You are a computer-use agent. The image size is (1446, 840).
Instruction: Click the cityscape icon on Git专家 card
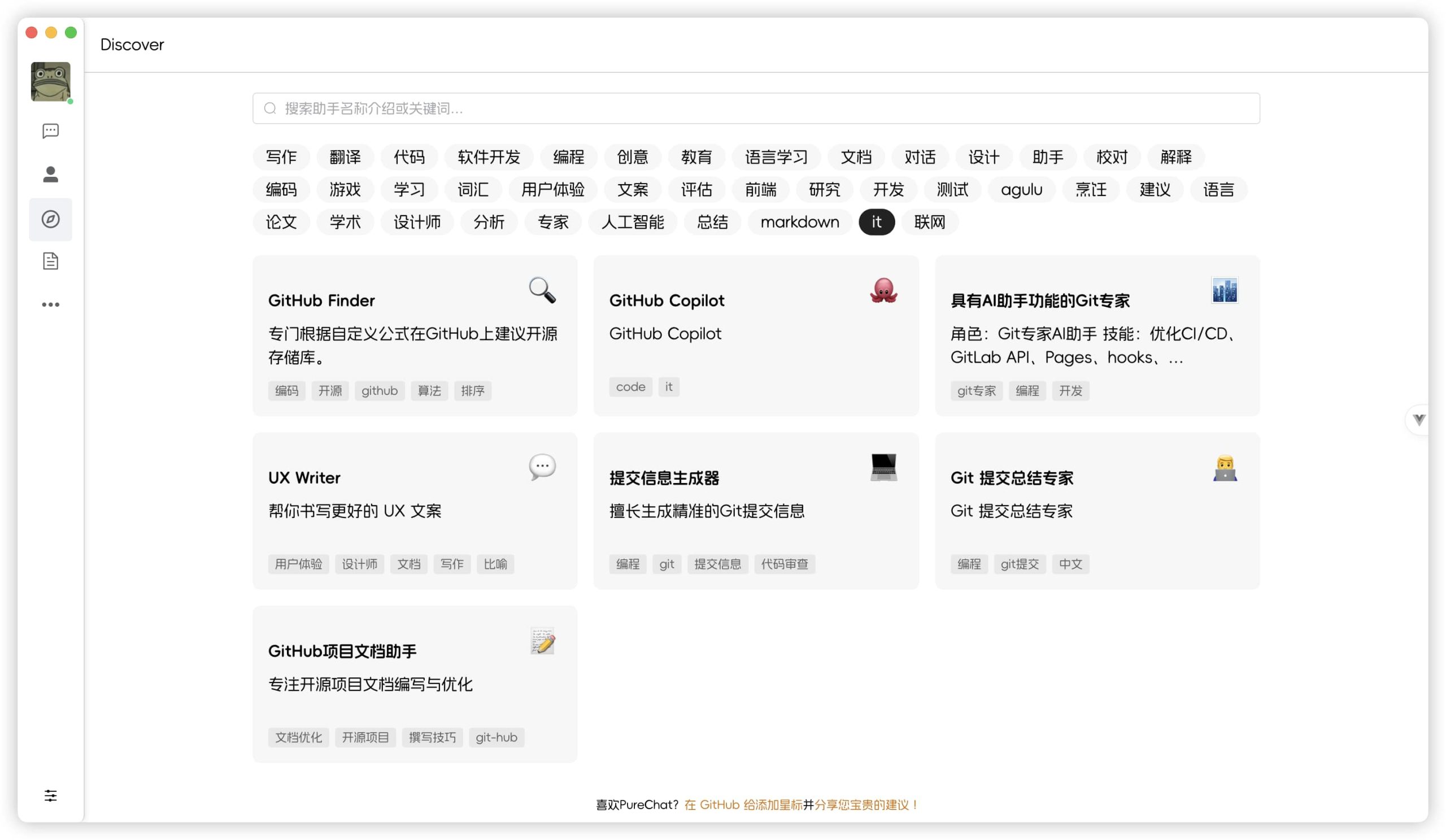point(1225,290)
